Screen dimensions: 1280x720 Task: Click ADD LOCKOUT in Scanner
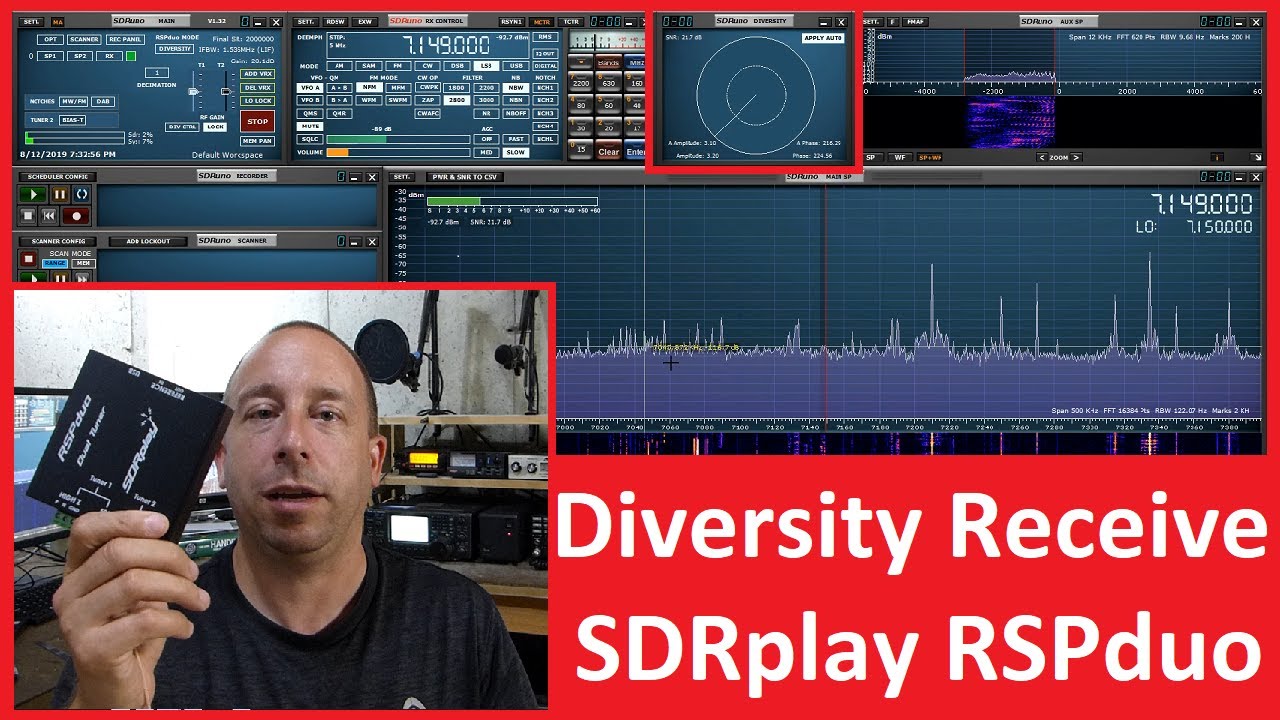click(148, 241)
